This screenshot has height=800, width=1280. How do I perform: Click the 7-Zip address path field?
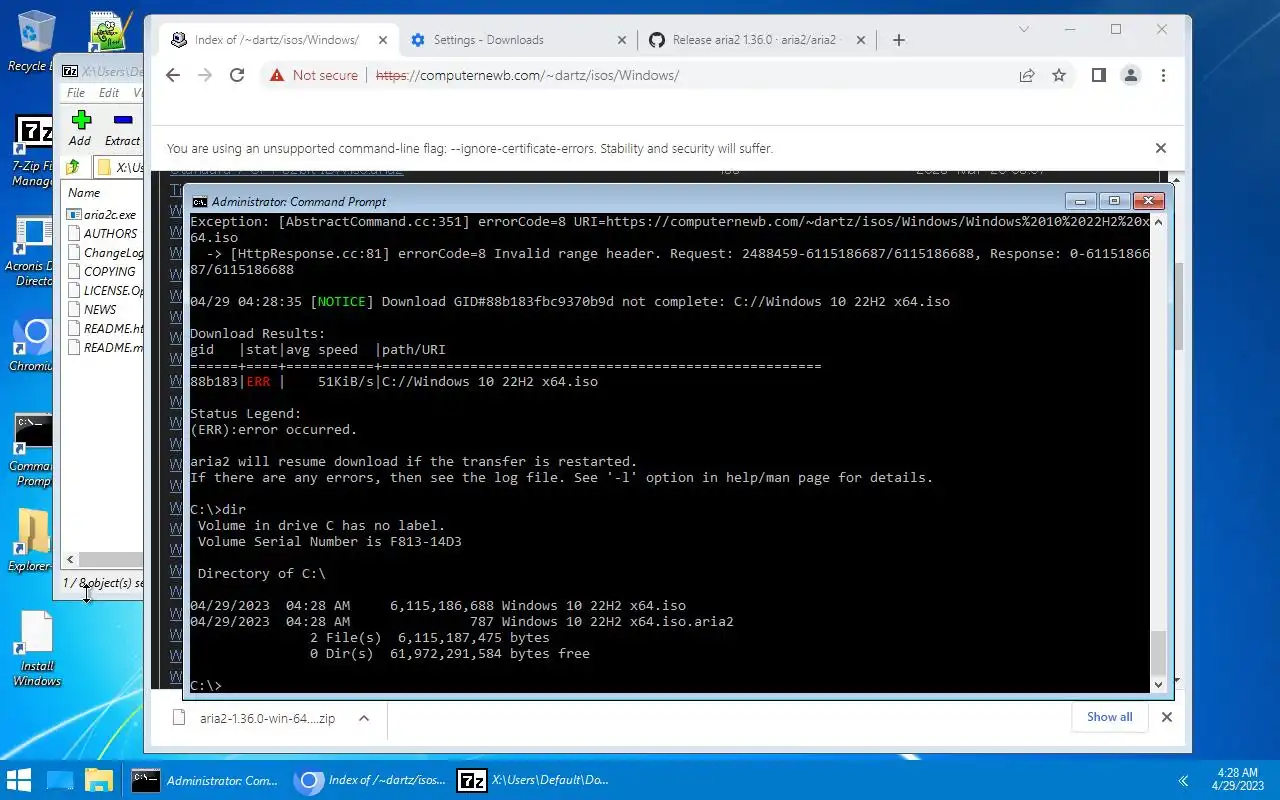pyautogui.click(x=120, y=167)
